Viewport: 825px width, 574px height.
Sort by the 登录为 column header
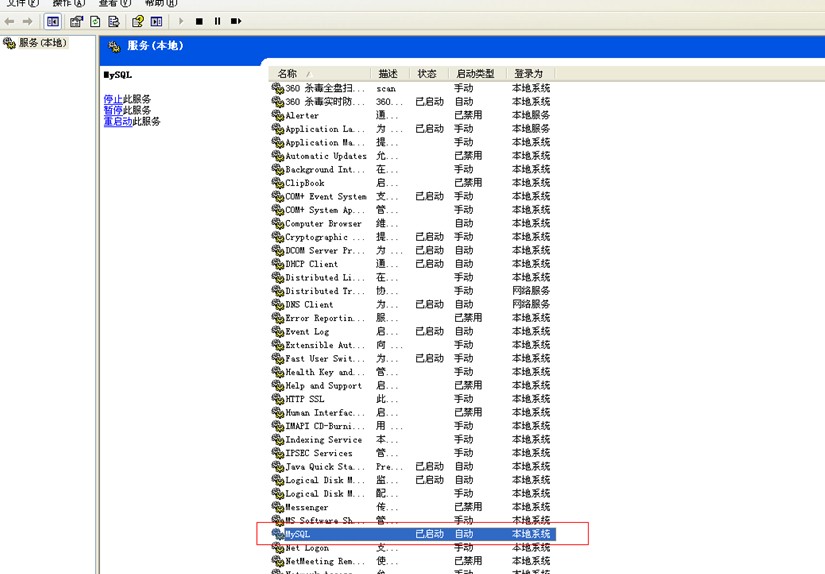click(530, 74)
